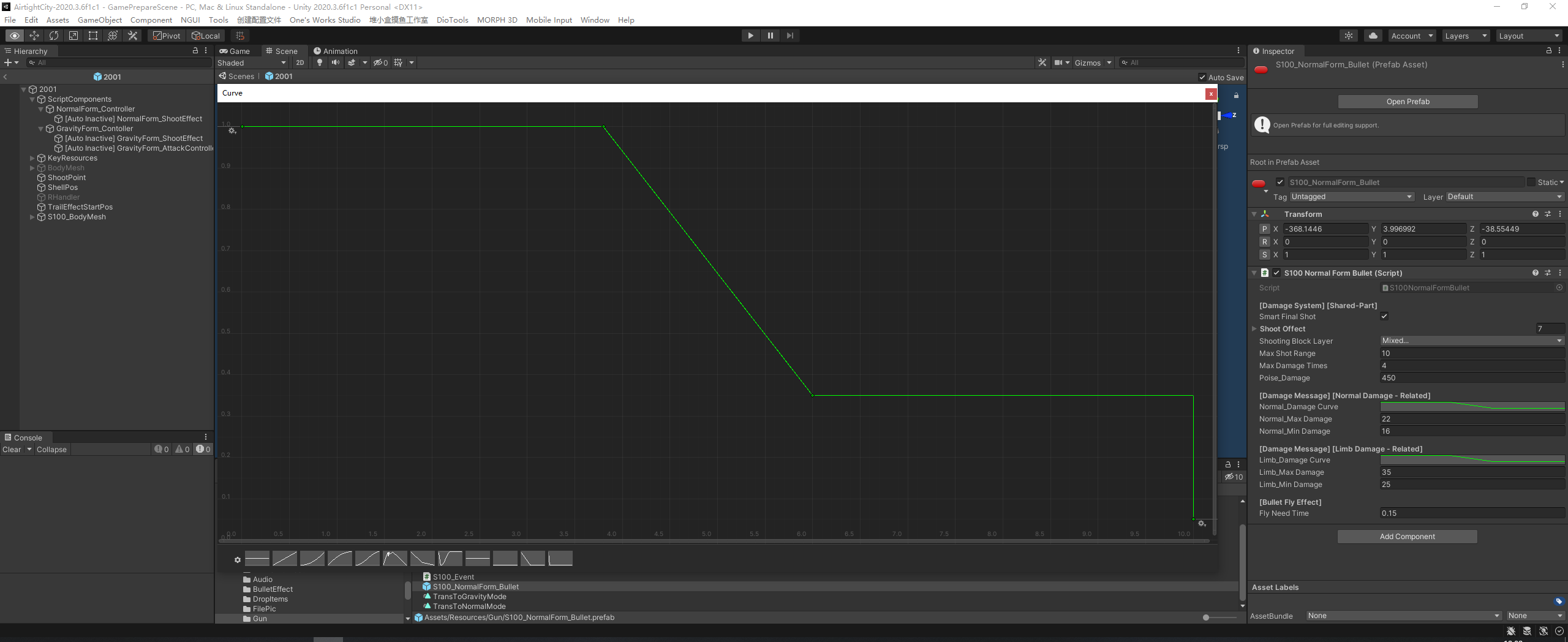Toggle scene audio speaker icon

point(336,62)
